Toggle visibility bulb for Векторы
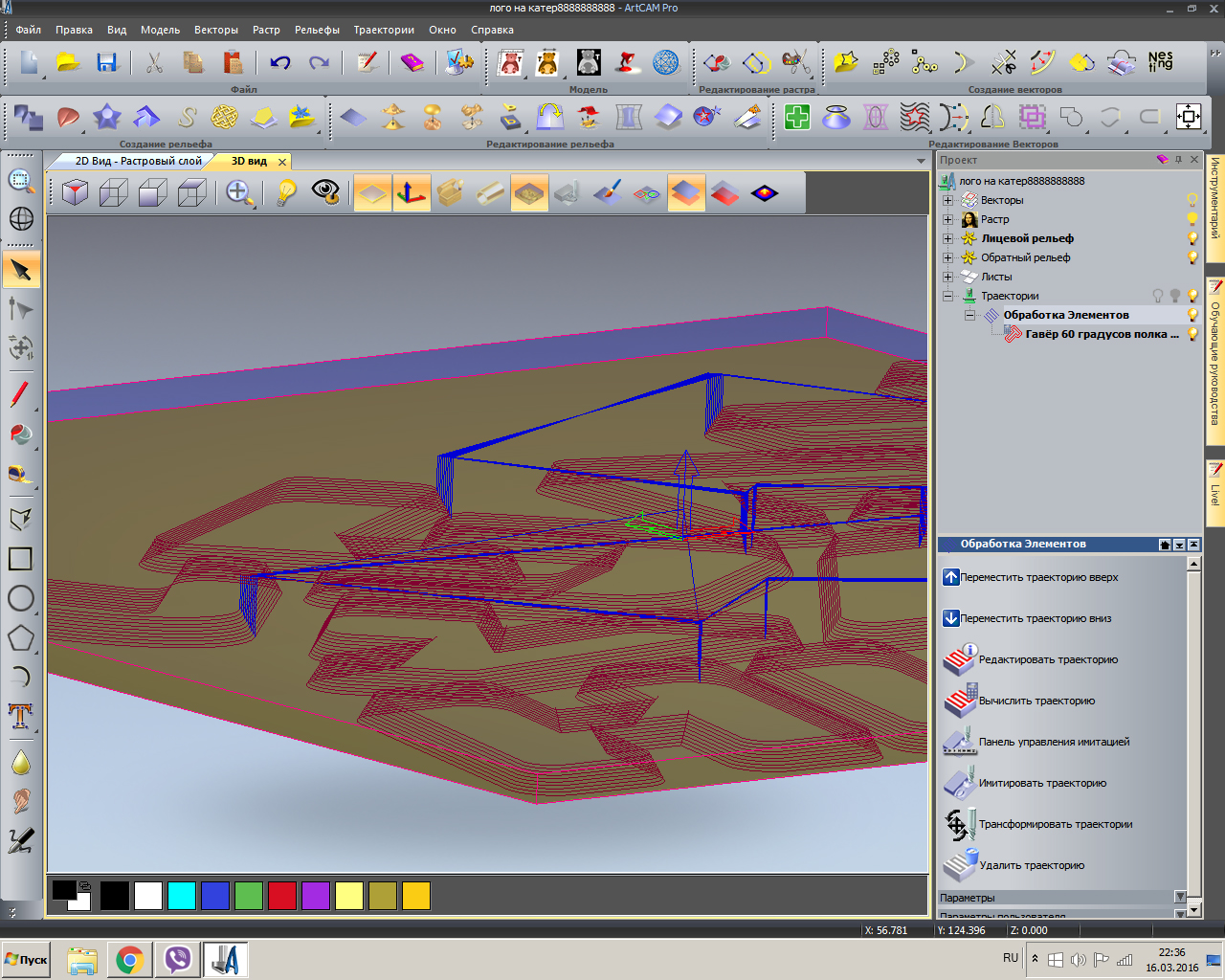Screen dimensions: 1225x980 click(x=1192, y=200)
